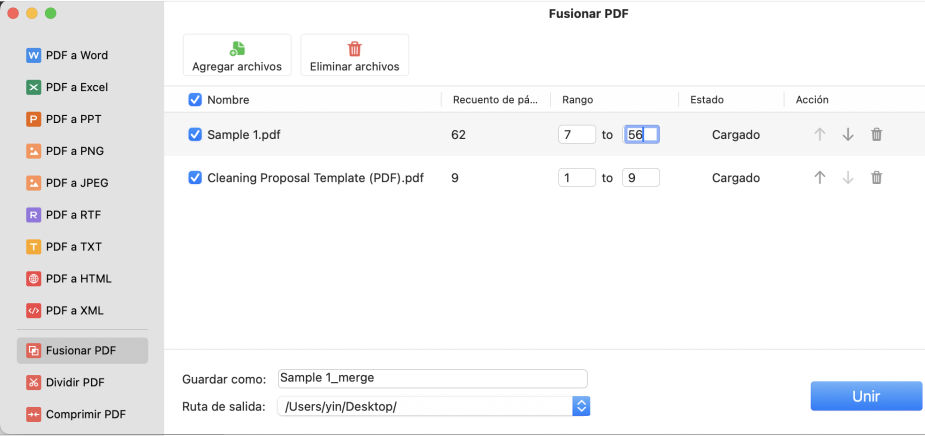This screenshot has height=436, width=925.
Task: Edit start page of Cleaning Proposal Template
Action: [x=577, y=178]
